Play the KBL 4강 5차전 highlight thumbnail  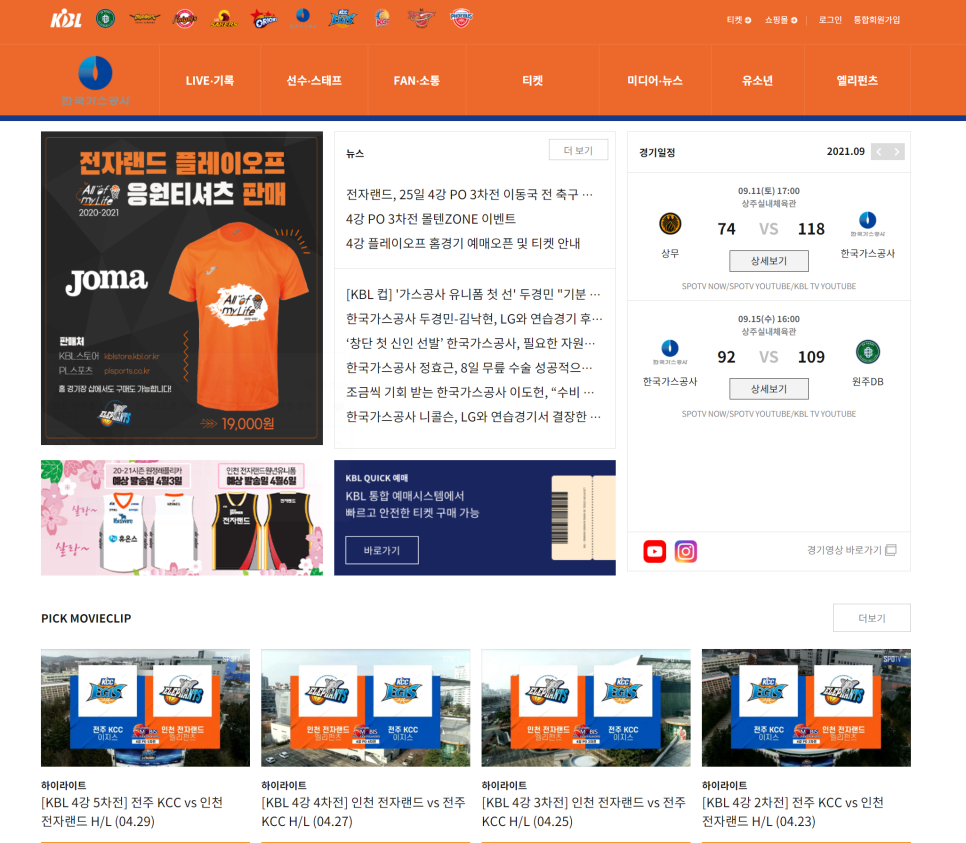pyautogui.click(x=145, y=707)
